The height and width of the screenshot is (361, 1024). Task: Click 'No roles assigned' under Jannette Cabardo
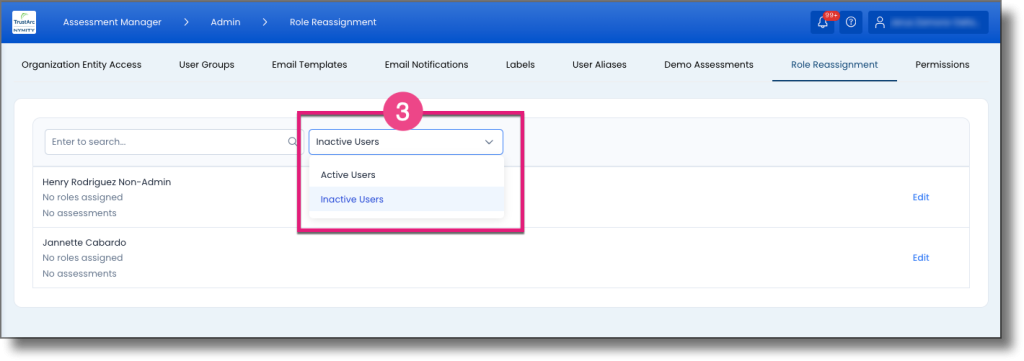(x=82, y=258)
